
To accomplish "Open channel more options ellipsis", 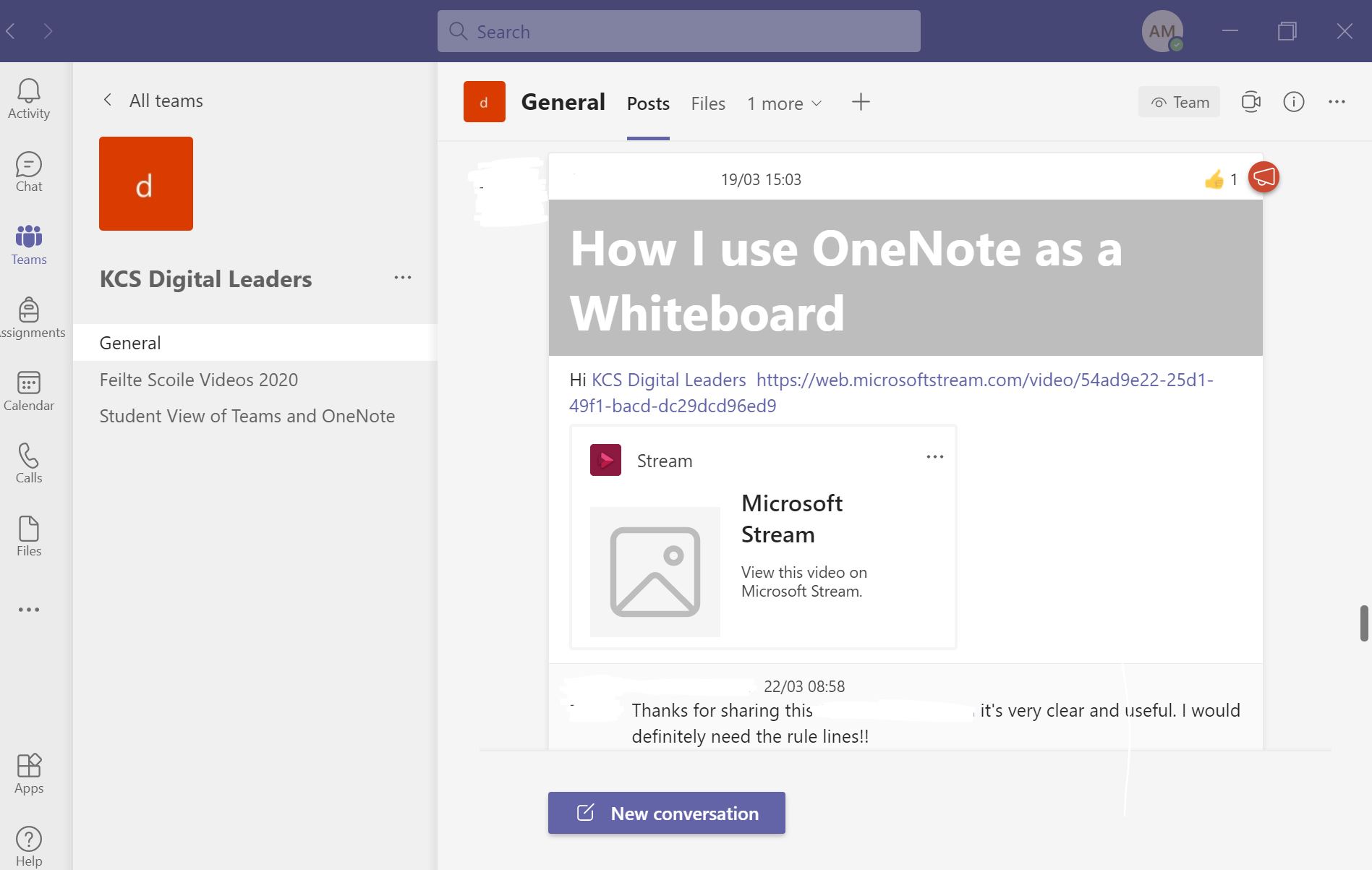I will pos(1337,102).
